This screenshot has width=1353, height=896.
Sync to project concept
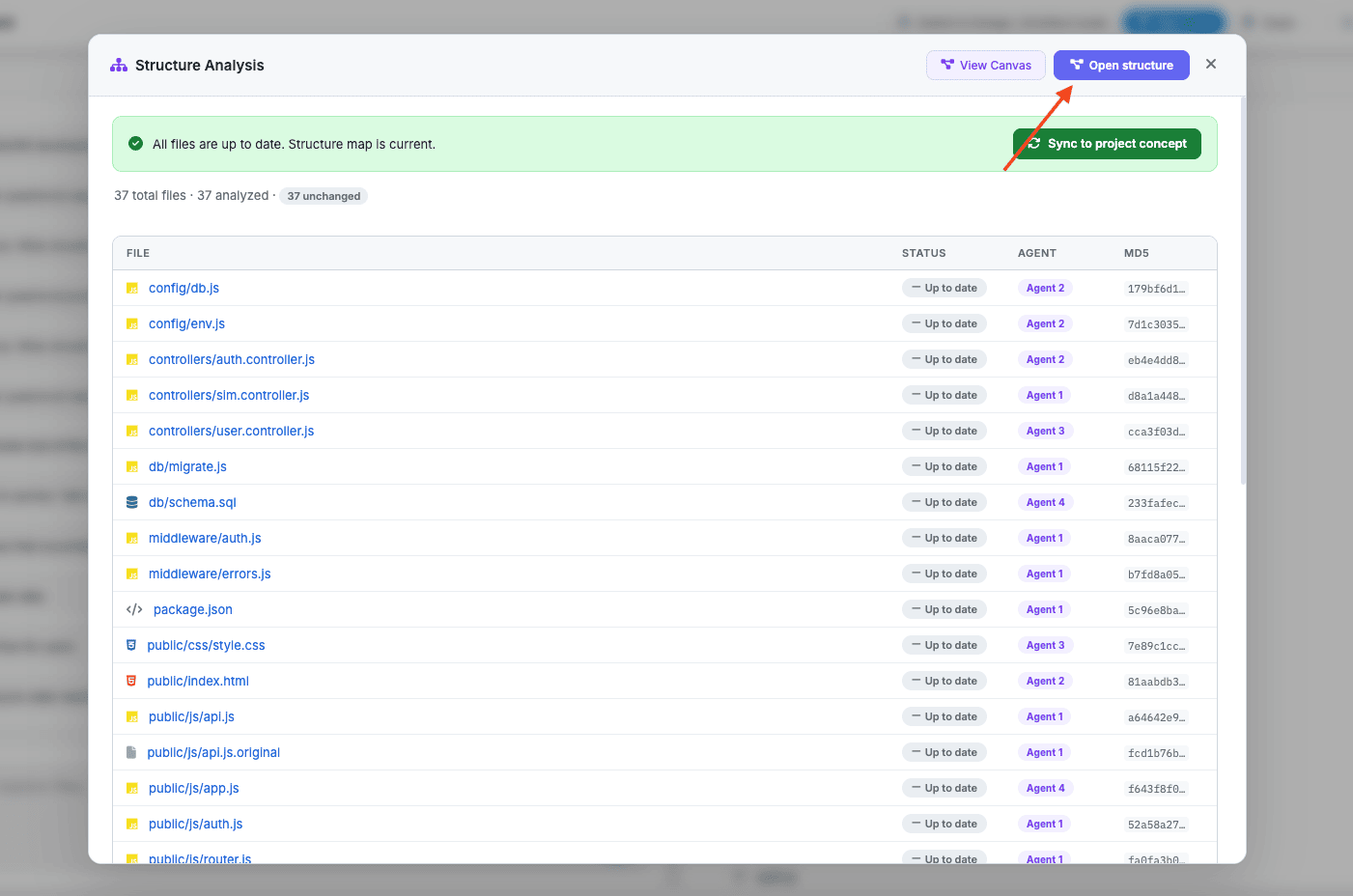pyautogui.click(x=1107, y=144)
